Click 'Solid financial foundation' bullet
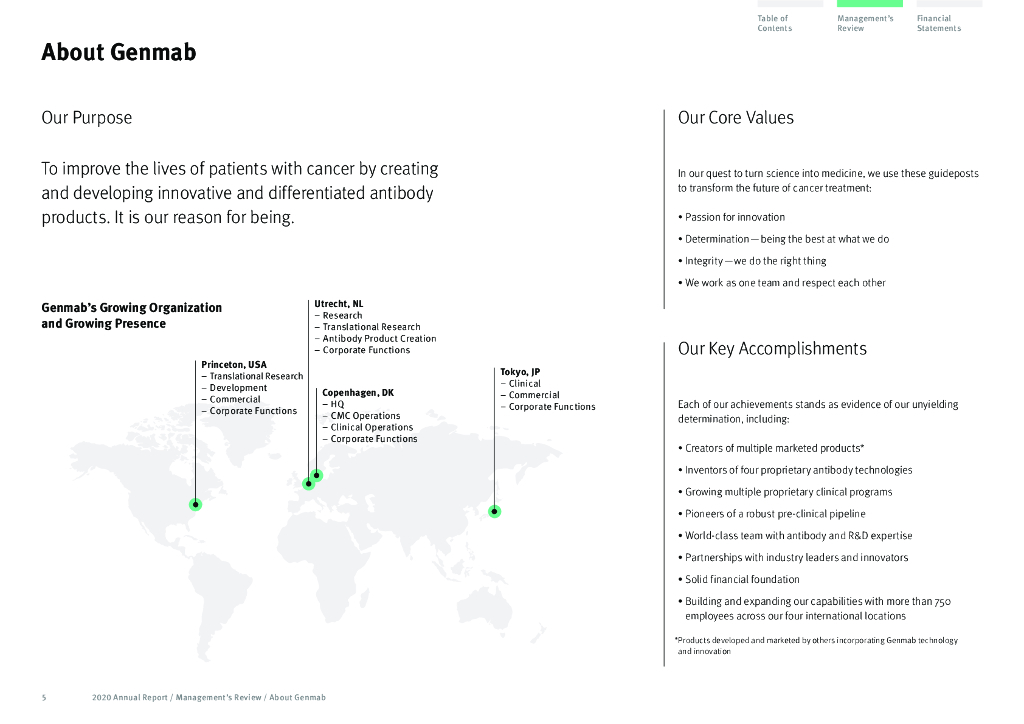The height and width of the screenshot is (724, 1024). pyautogui.click(x=739, y=579)
